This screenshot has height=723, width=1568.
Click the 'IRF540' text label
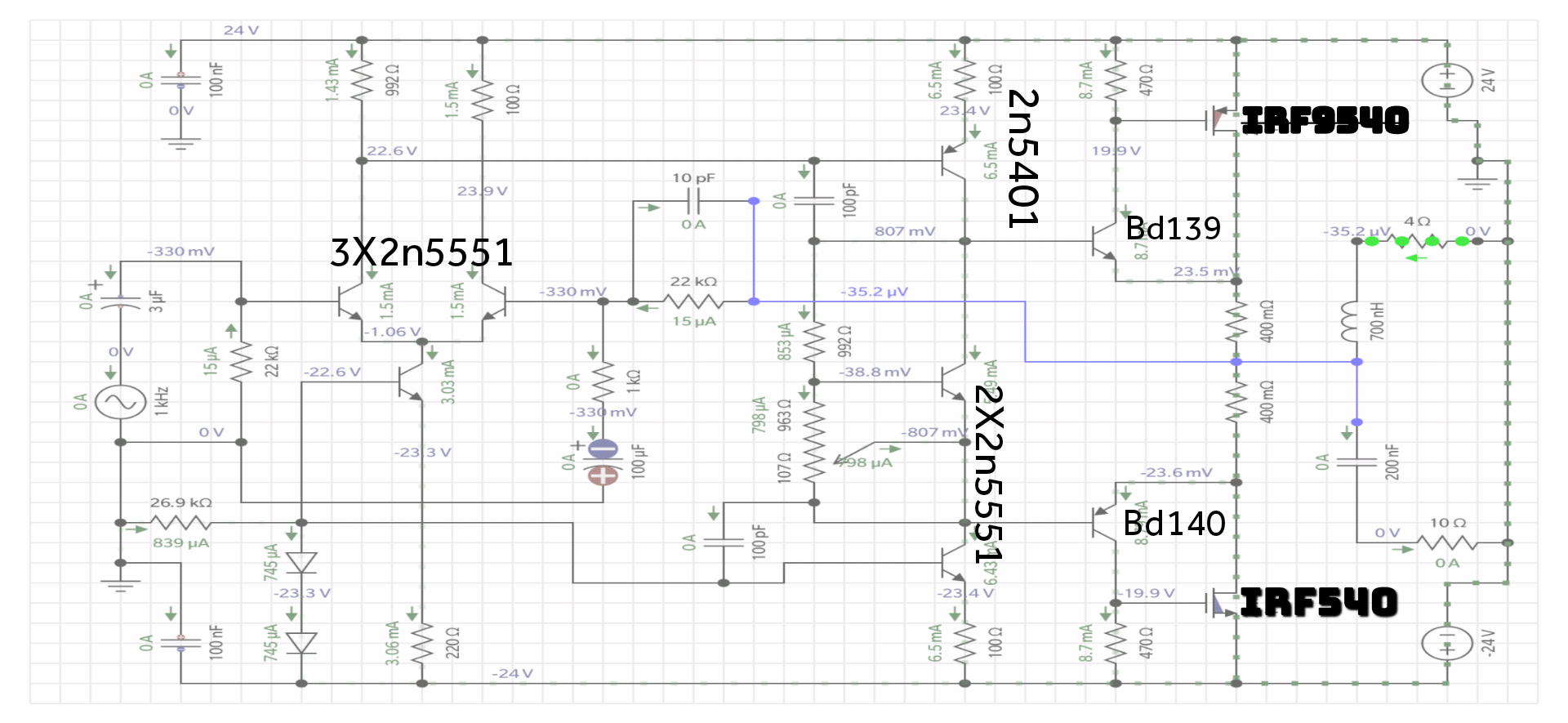point(1319,603)
